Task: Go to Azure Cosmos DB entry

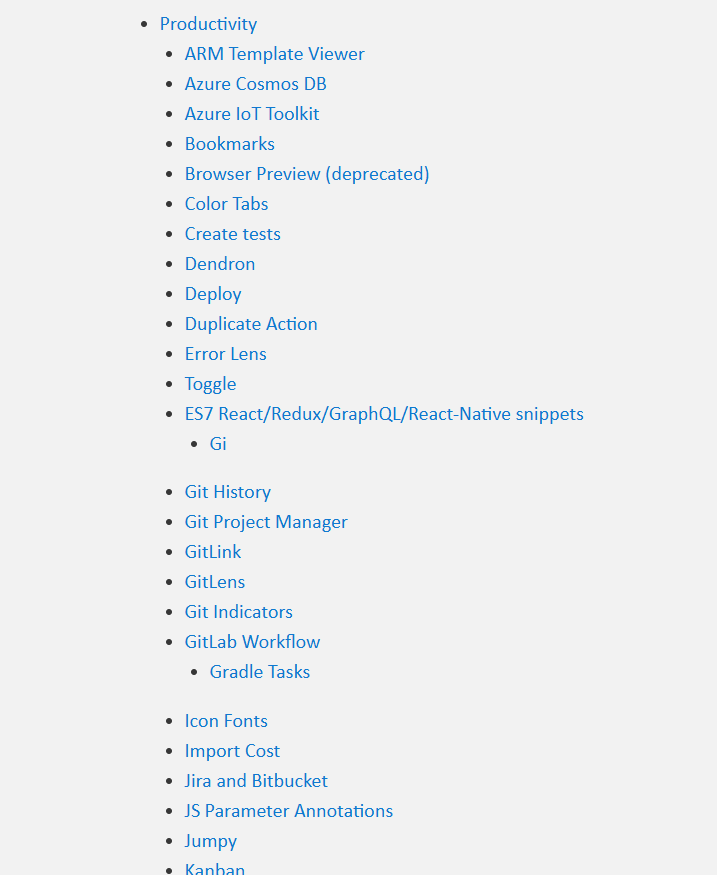Action: click(256, 84)
